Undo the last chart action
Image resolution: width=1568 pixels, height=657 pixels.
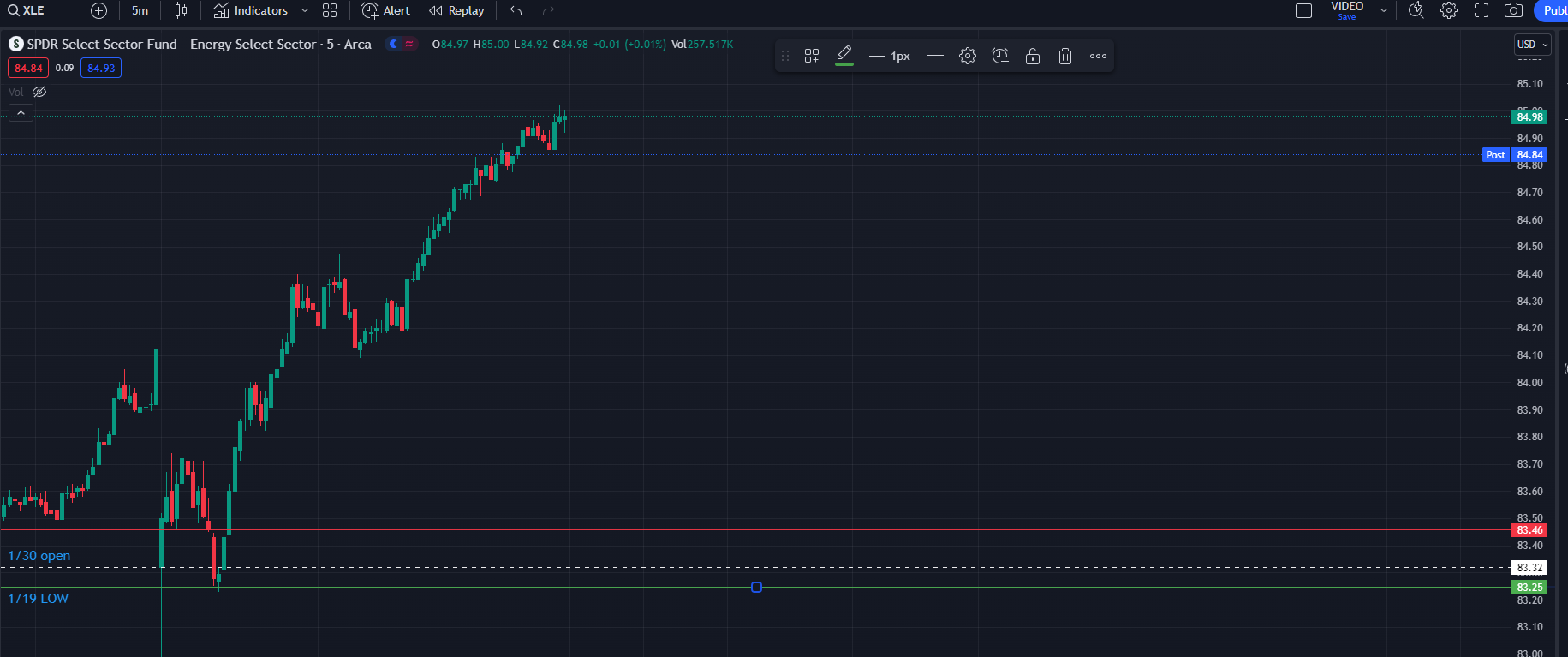click(x=516, y=10)
